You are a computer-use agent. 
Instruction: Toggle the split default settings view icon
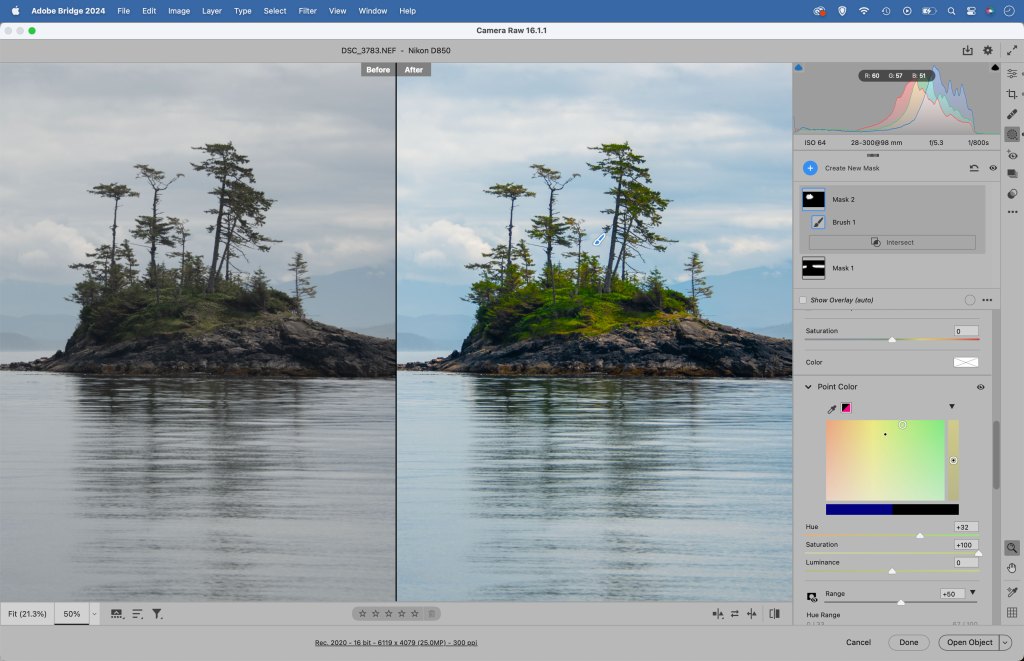[775, 614]
